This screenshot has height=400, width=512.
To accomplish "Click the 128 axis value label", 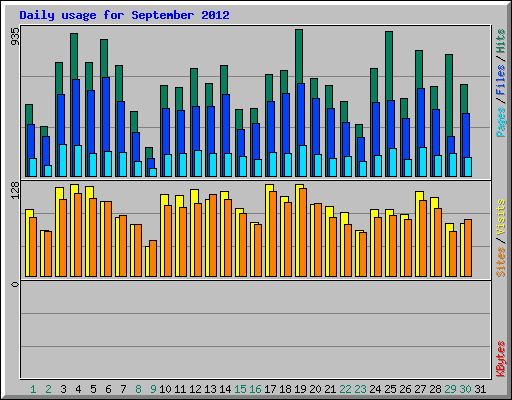I will (15, 191).
